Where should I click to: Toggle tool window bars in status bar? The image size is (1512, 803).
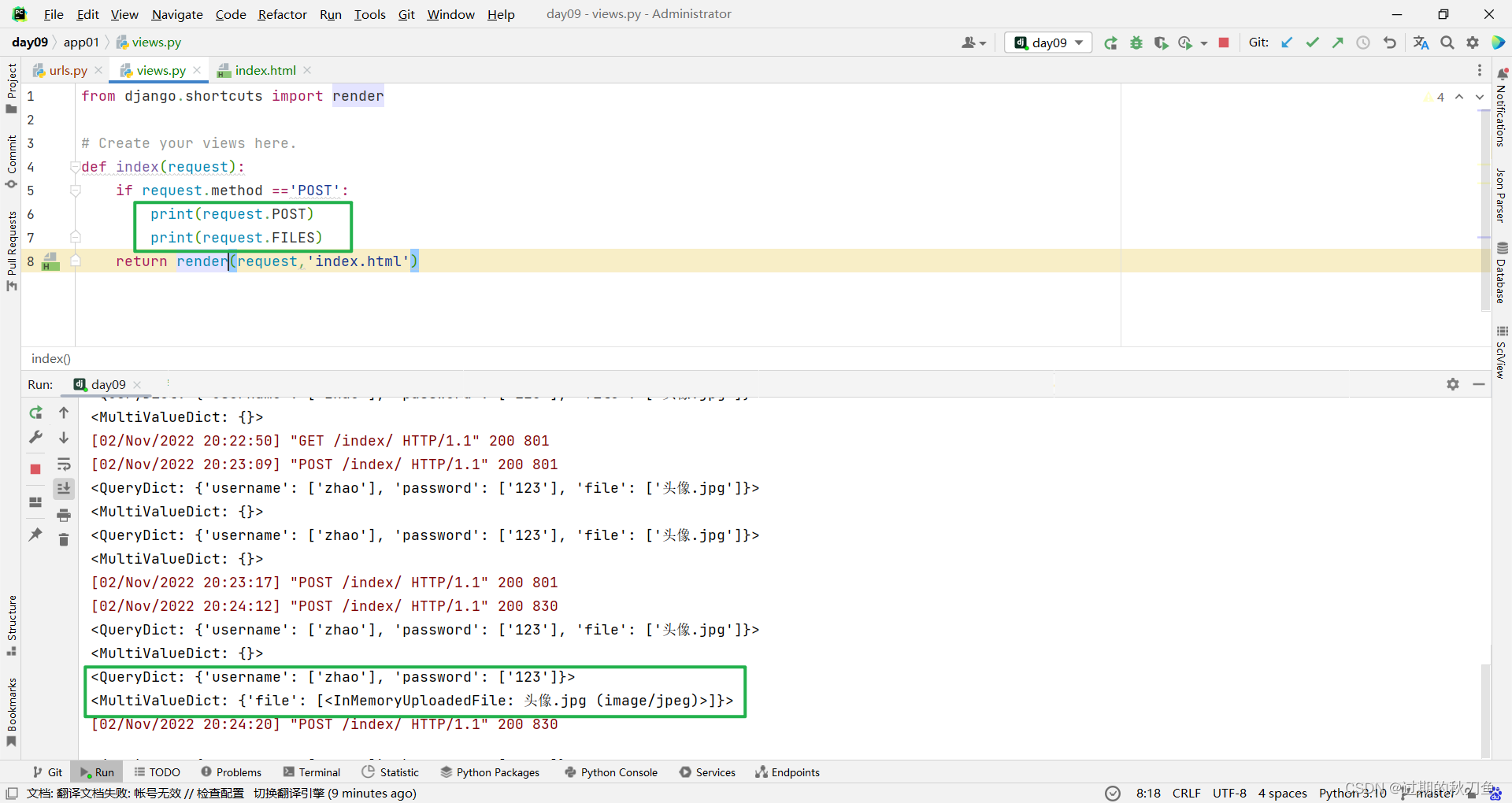tap(12, 794)
